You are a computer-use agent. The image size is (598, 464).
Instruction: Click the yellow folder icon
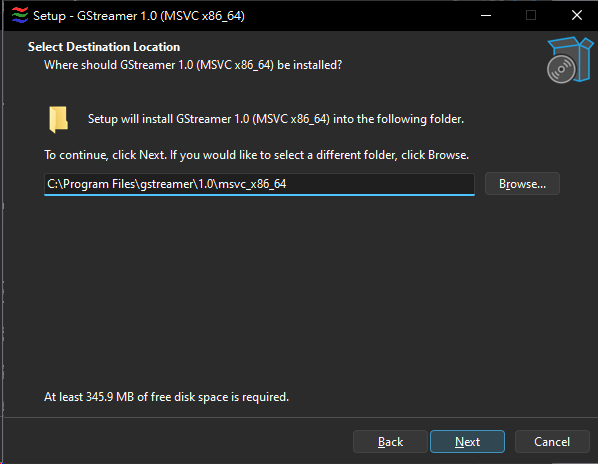(58, 119)
